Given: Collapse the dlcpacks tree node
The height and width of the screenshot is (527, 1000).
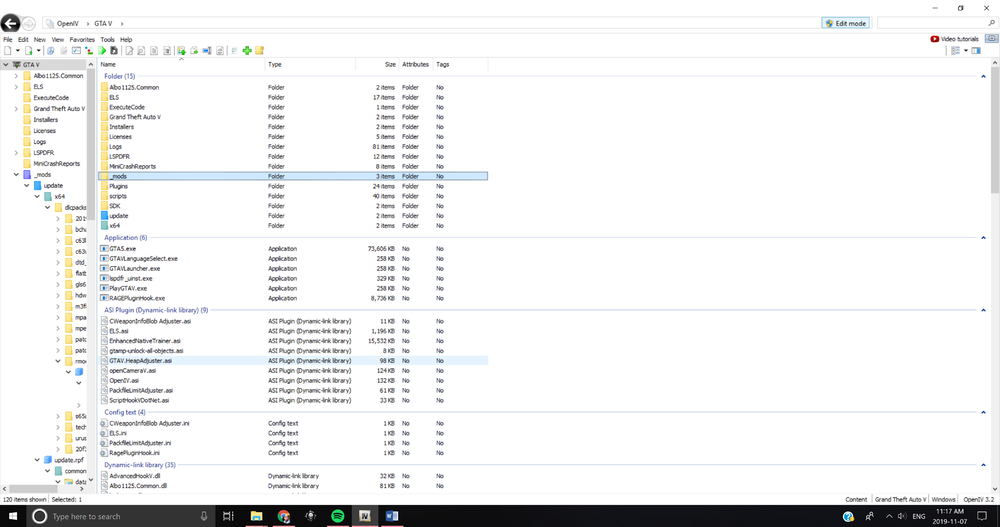Looking at the screenshot, I should [47, 207].
